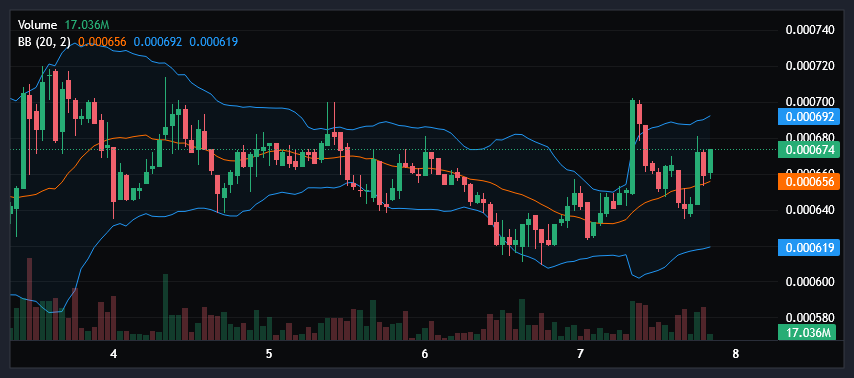854x378 pixels.
Task: Click the 0.000640 price axis label
Action: [810, 210]
